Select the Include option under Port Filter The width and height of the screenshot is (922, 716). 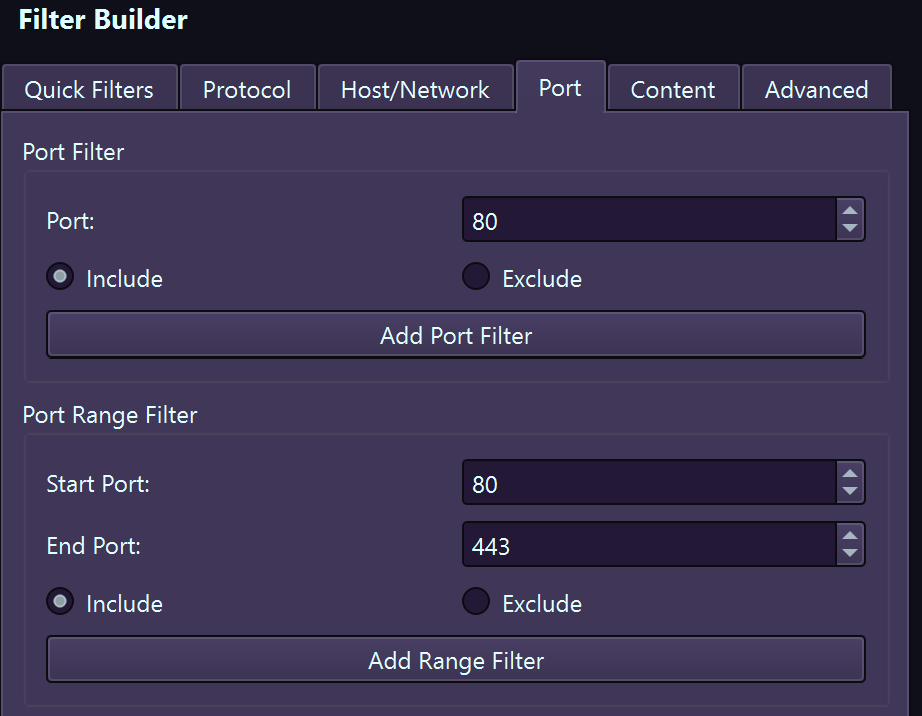pyautogui.click(x=59, y=277)
